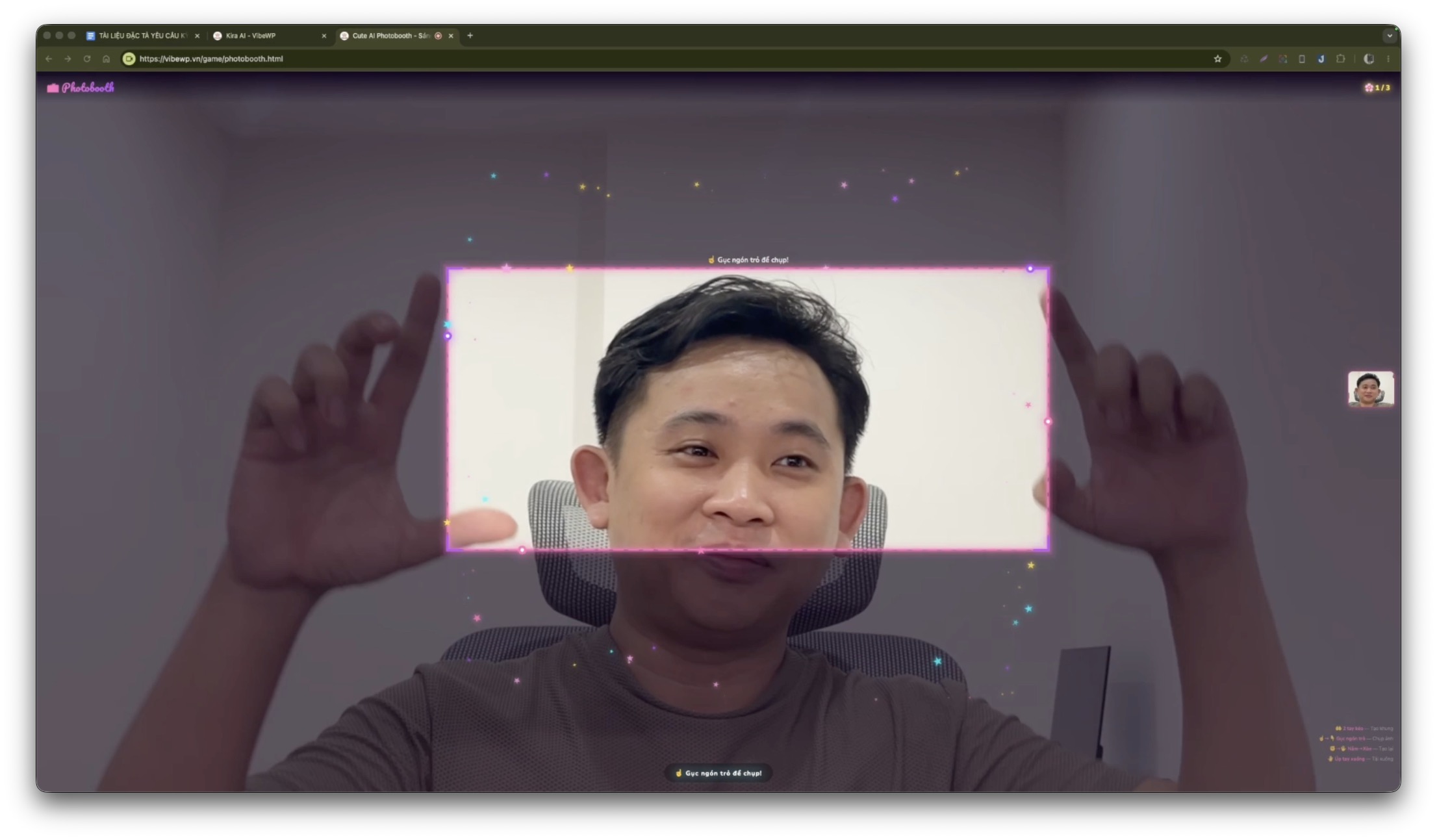Open the blue J extension icon
1437x840 pixels.
1321,58
